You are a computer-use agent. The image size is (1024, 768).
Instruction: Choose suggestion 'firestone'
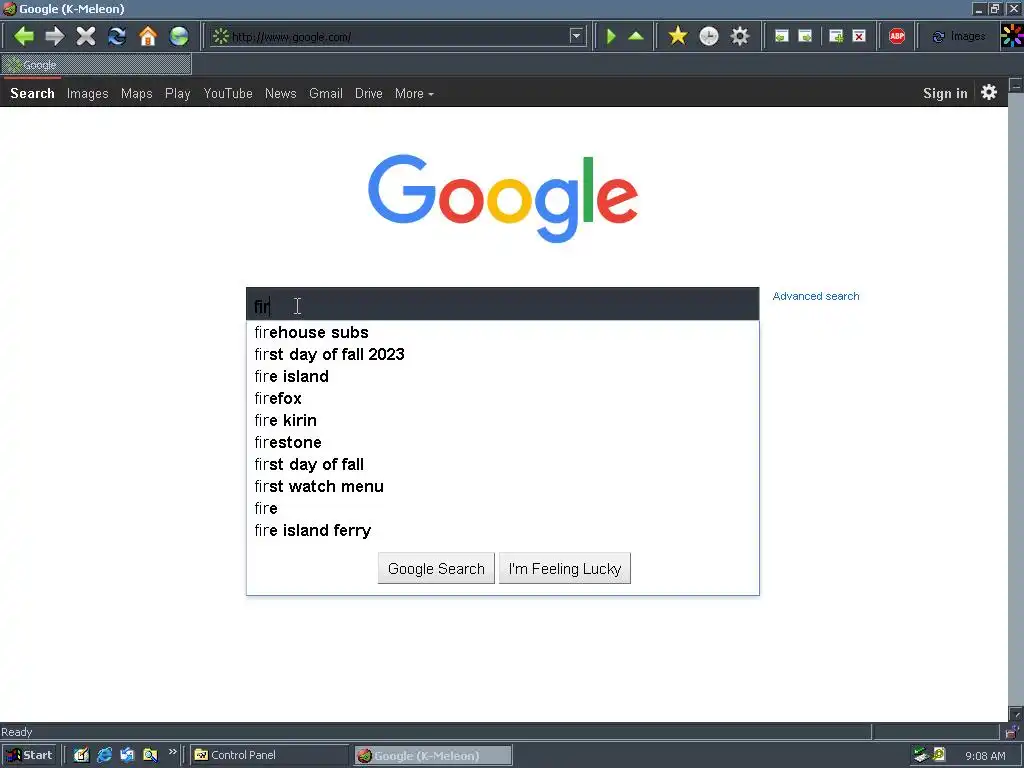(502, 442)
